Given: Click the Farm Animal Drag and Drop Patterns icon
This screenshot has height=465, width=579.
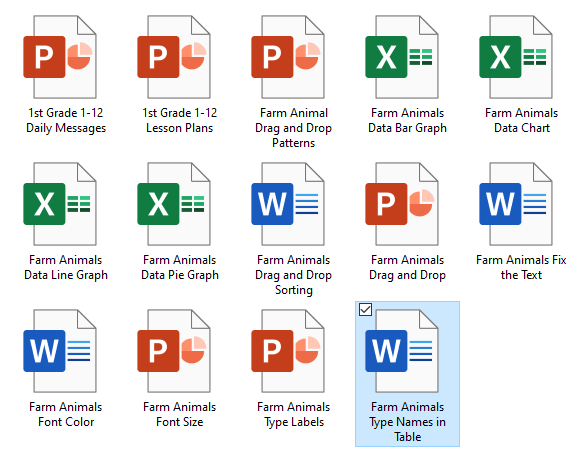Looking at the screenshot, I should [x=288, y=57].
